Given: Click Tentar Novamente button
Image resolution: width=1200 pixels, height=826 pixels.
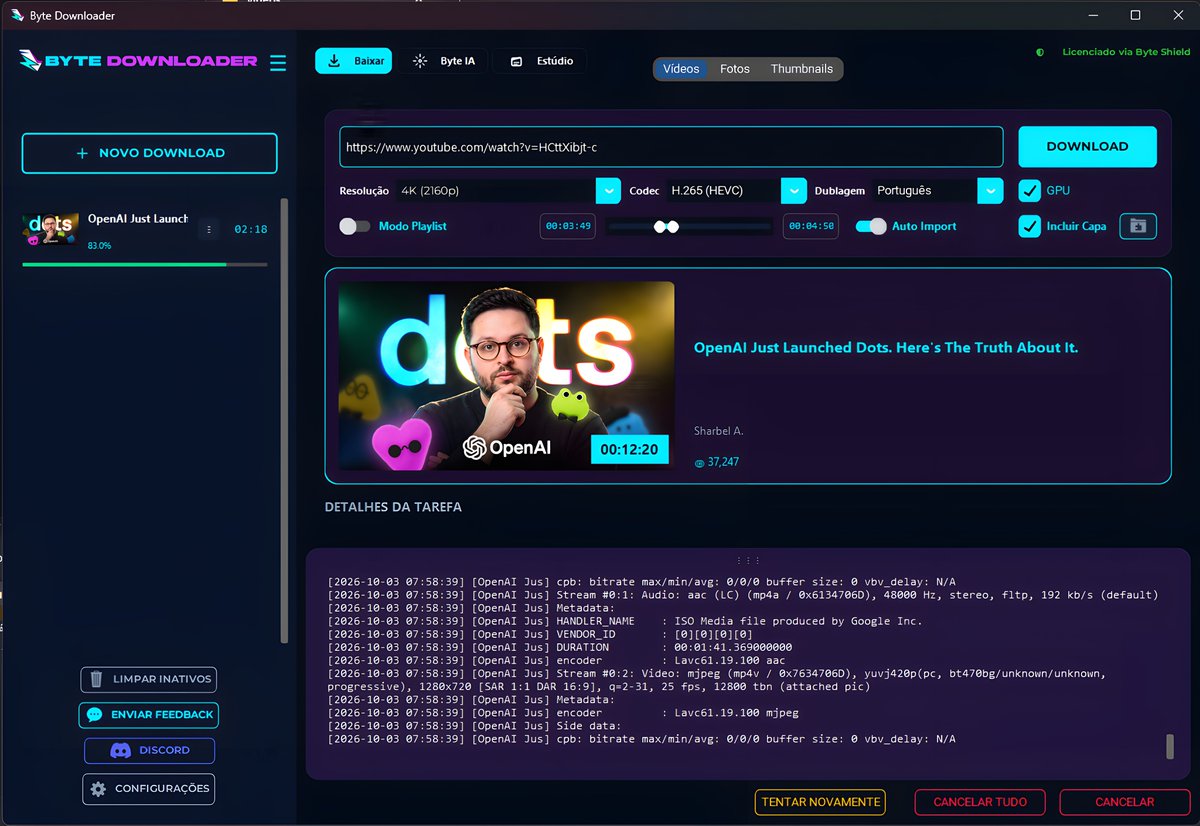Looking at the screenshot, I should [820, 802].
